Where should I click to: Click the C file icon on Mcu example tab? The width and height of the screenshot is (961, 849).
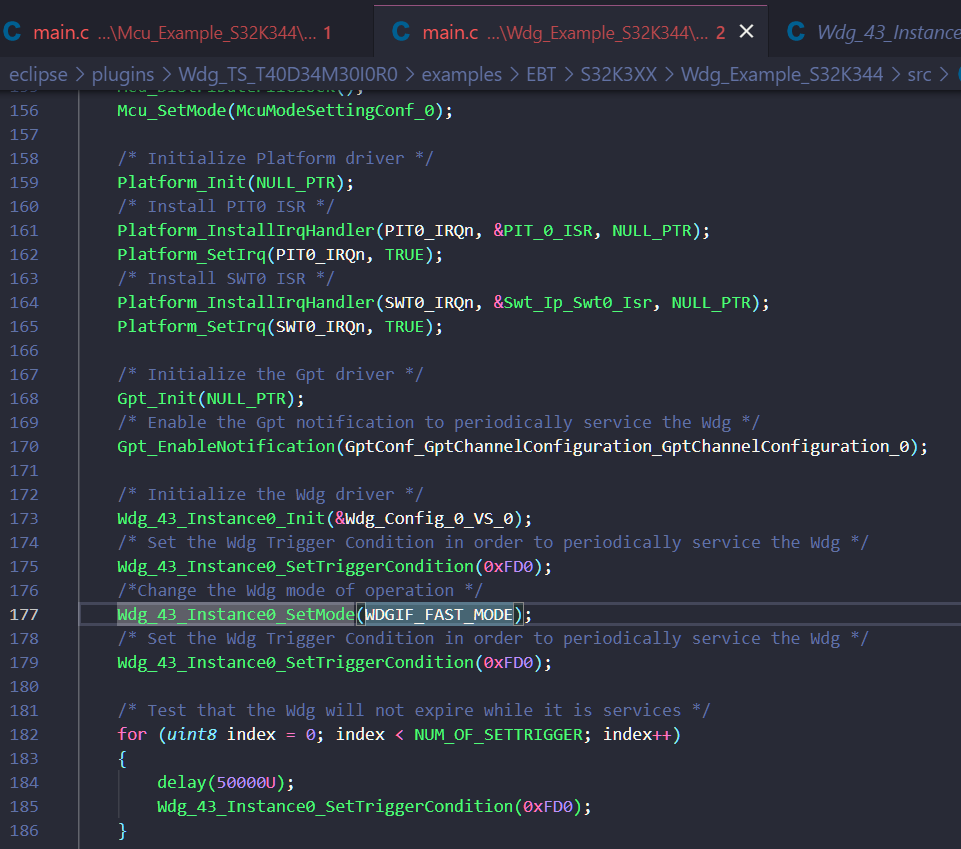click(x=13, y=31)
